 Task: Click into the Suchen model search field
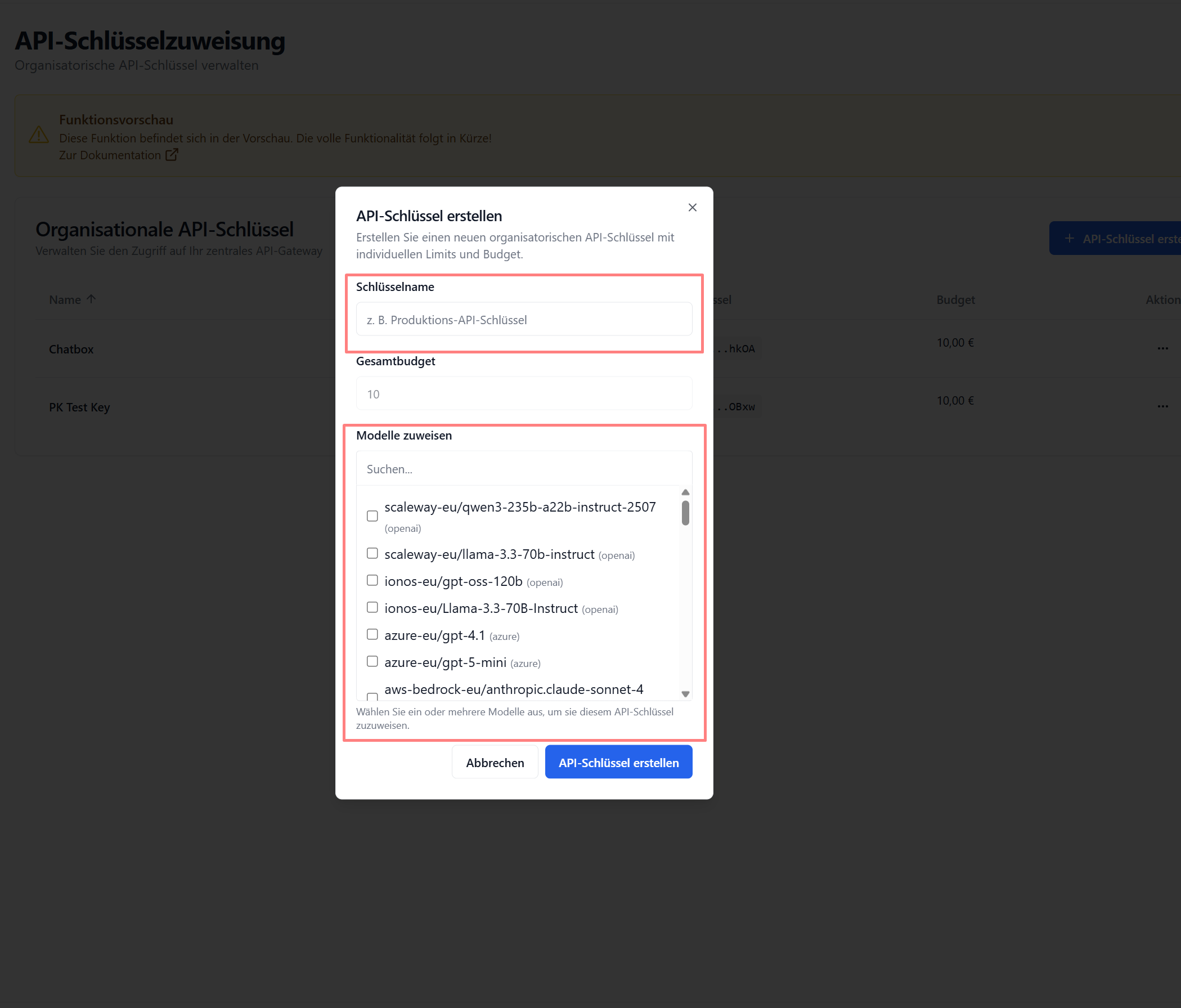pos(523,469)
